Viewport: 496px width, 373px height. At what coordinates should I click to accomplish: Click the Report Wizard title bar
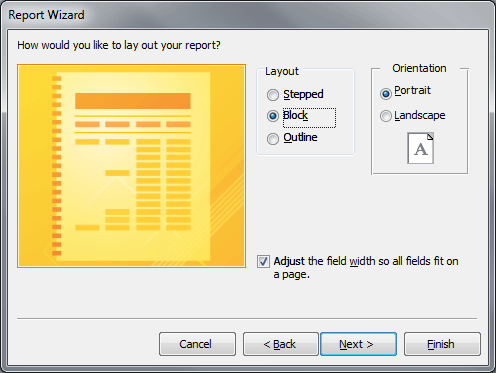pyautogui.click(x=248, y=15)
